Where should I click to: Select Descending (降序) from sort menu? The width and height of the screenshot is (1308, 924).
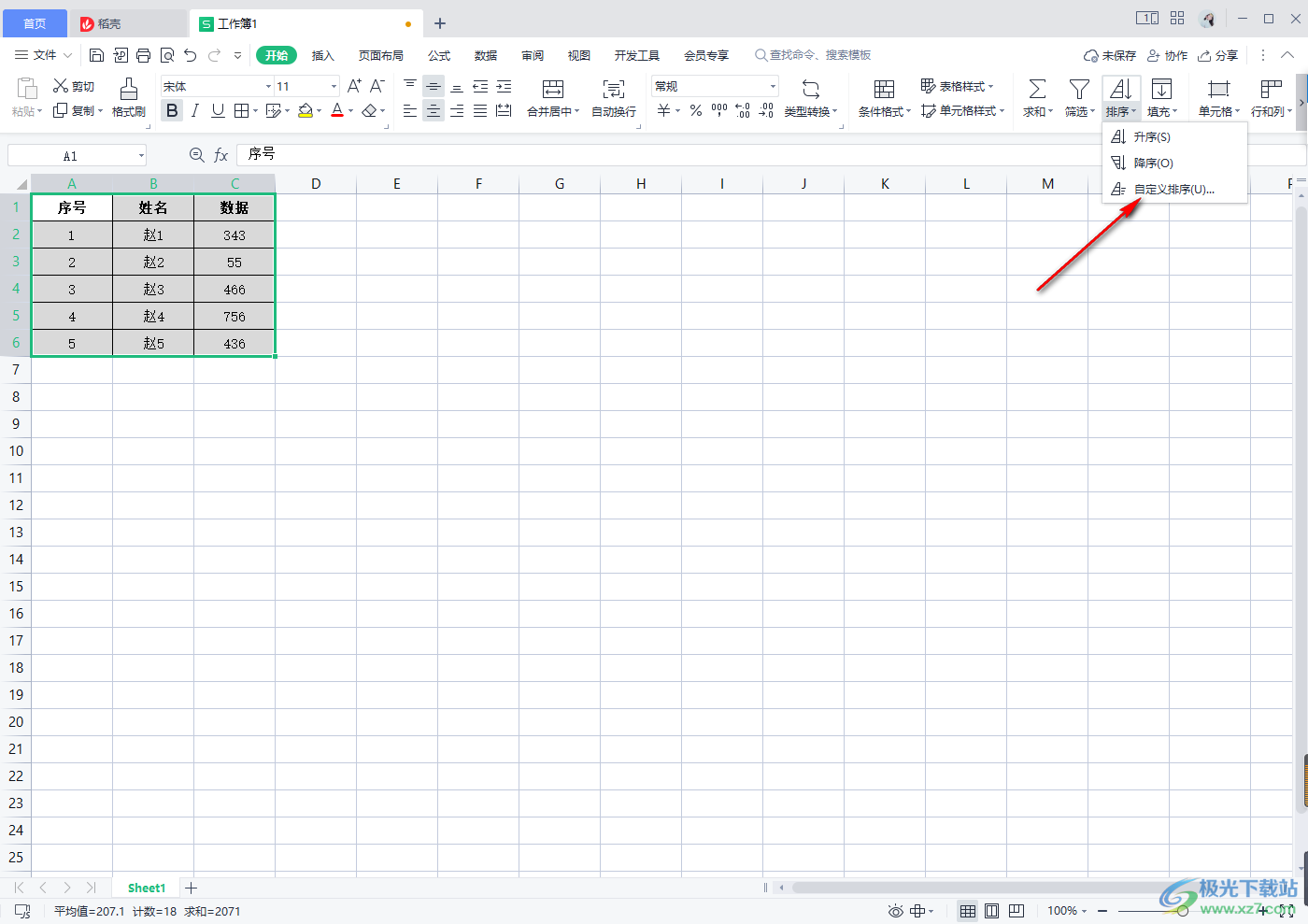pyautogui.click(x=1174, y=163)
